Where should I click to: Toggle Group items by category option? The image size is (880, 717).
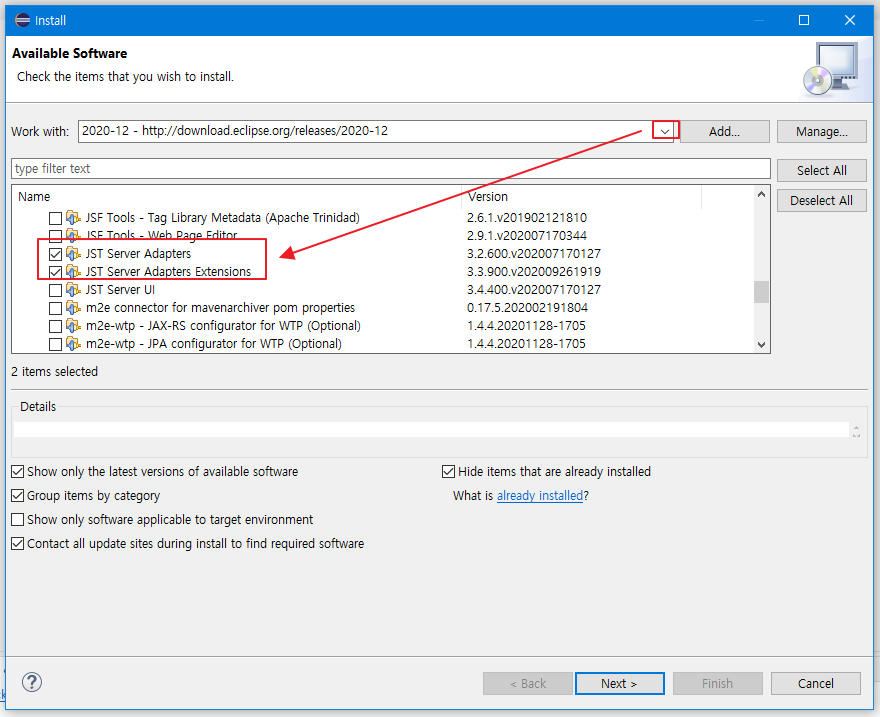point(18,495)
